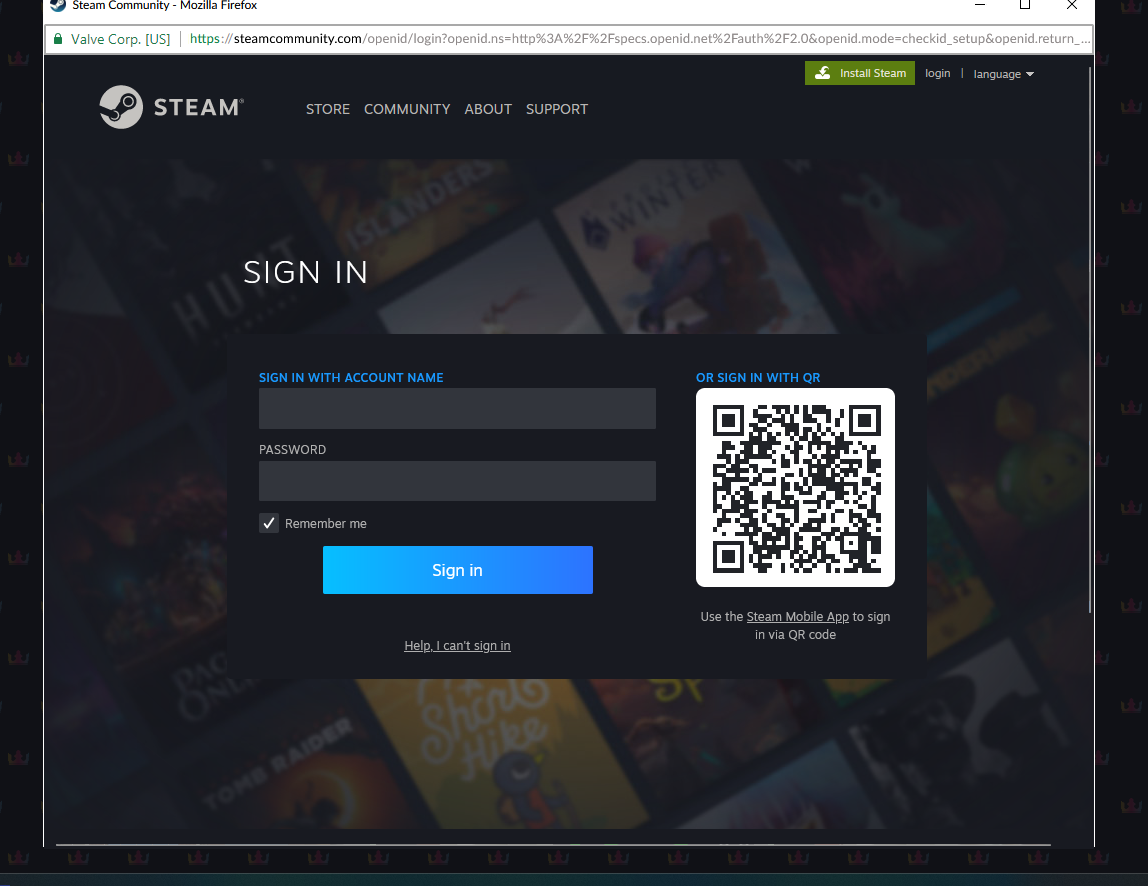
Task: Click the Steam logo in the header
Action: point(171,107)
